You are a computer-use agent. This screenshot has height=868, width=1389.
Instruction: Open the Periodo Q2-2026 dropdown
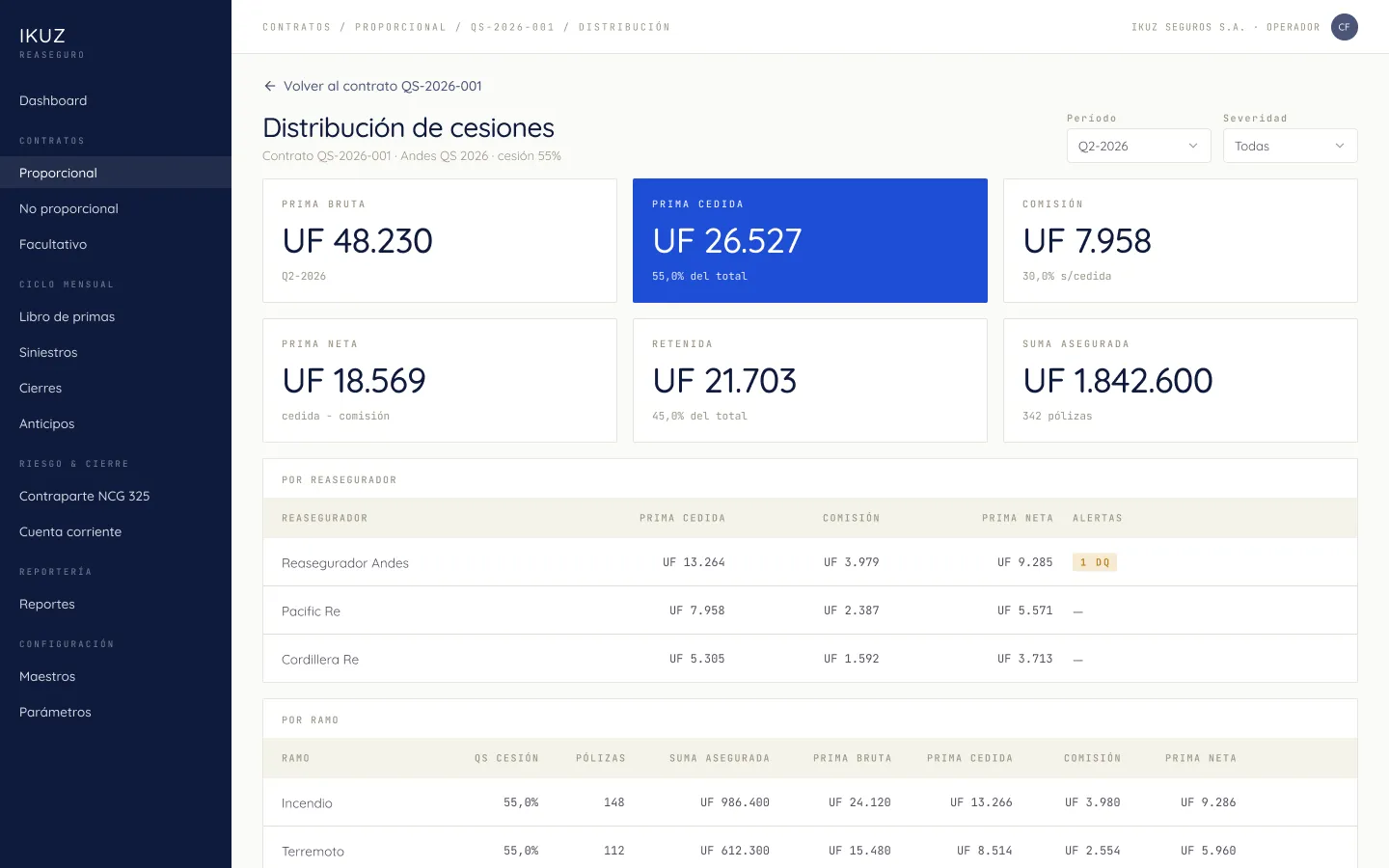click(x=1138, y=146)
